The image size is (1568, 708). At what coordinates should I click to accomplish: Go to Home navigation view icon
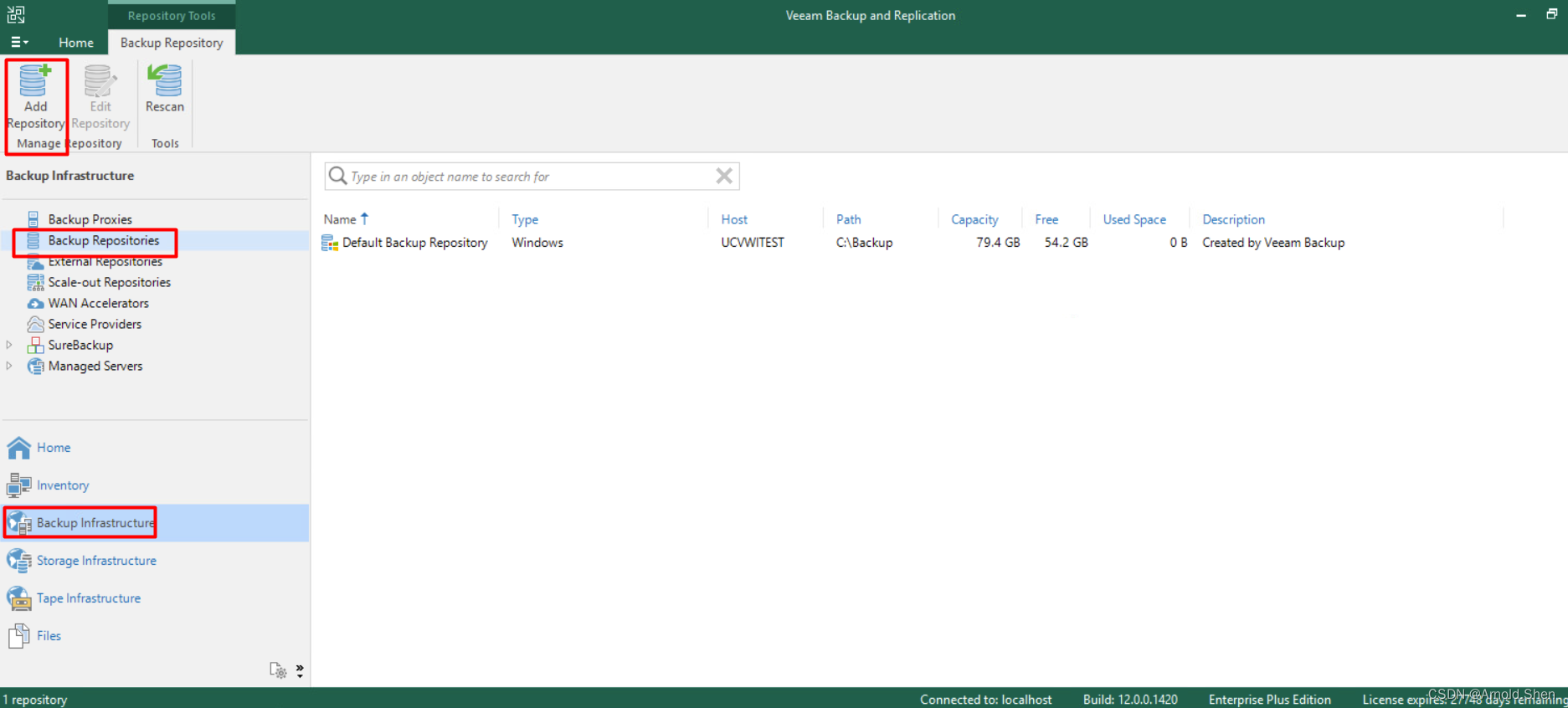[x=18, y=448]
